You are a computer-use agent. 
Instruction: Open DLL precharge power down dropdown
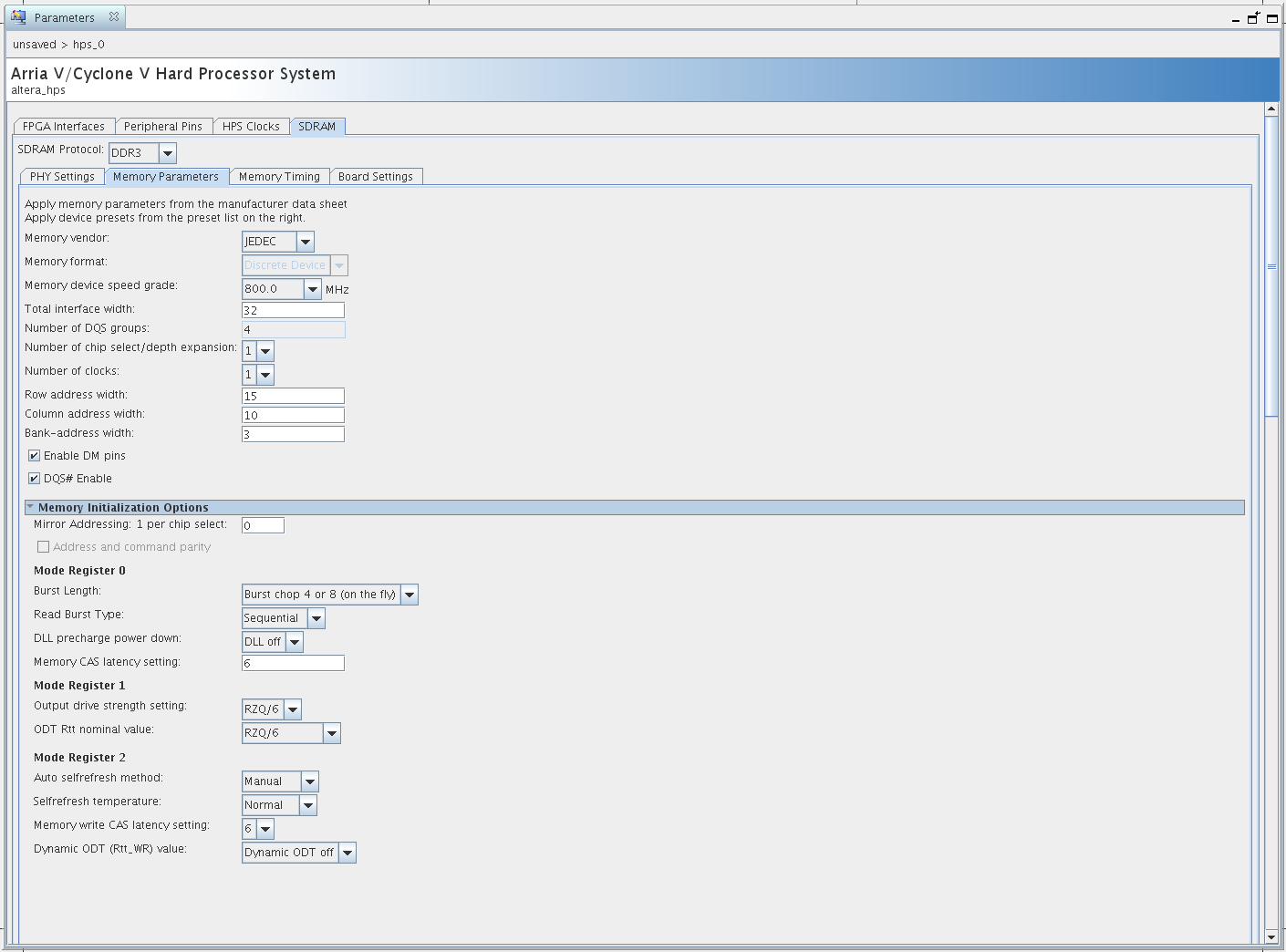(x=295, y=642)
